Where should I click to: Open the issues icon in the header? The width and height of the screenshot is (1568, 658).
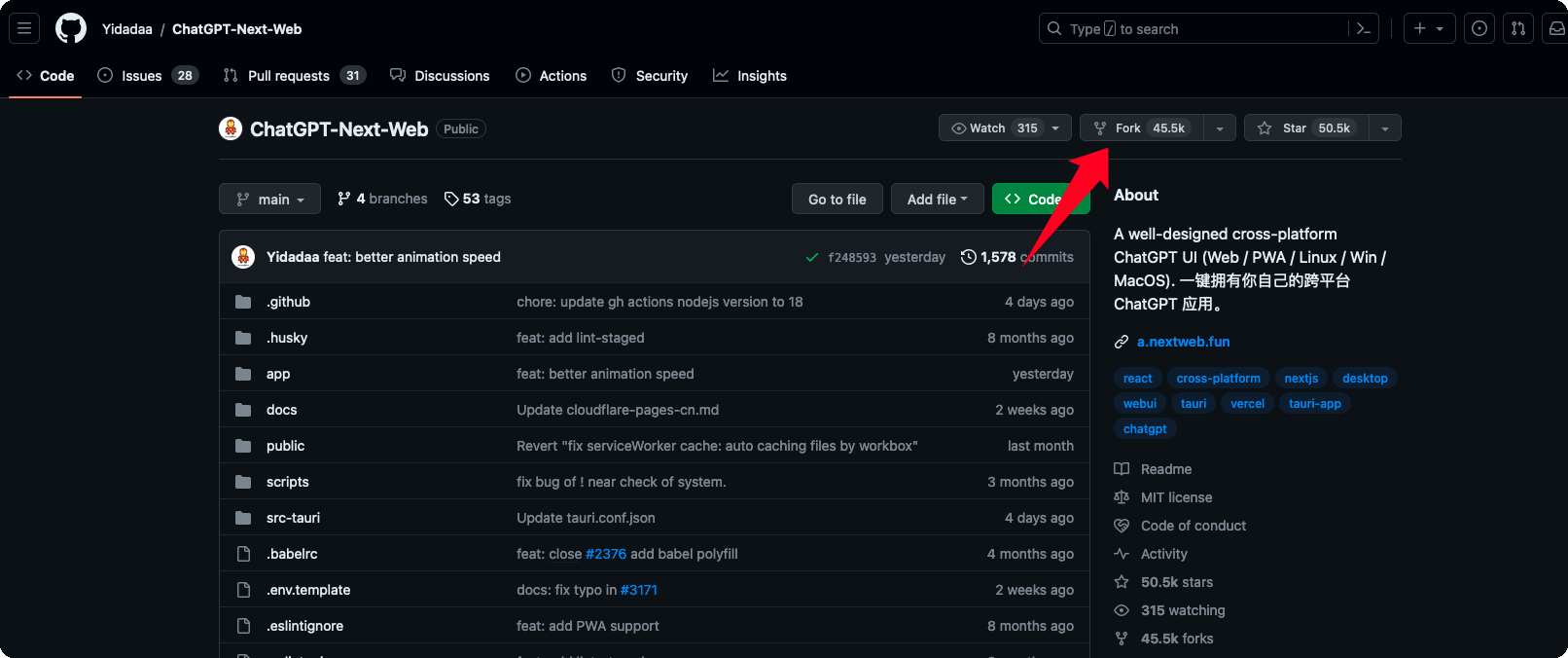(x=1479, y=28)
